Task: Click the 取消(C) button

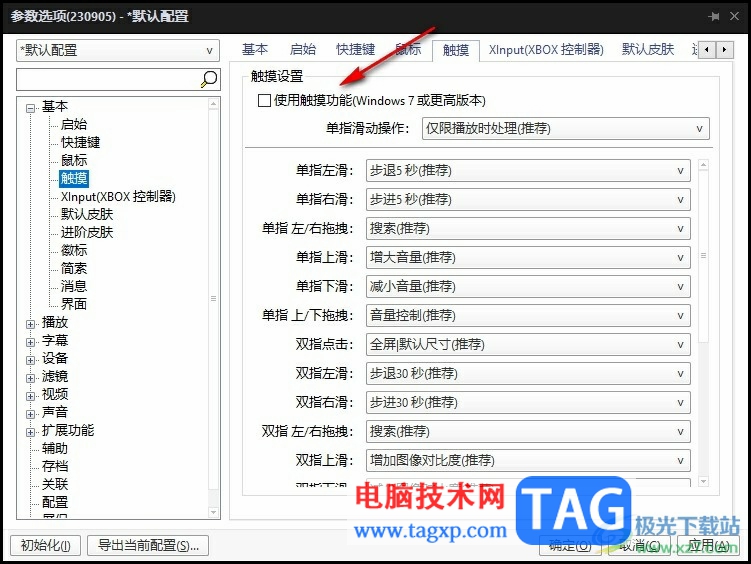Action: click(639, 546)
